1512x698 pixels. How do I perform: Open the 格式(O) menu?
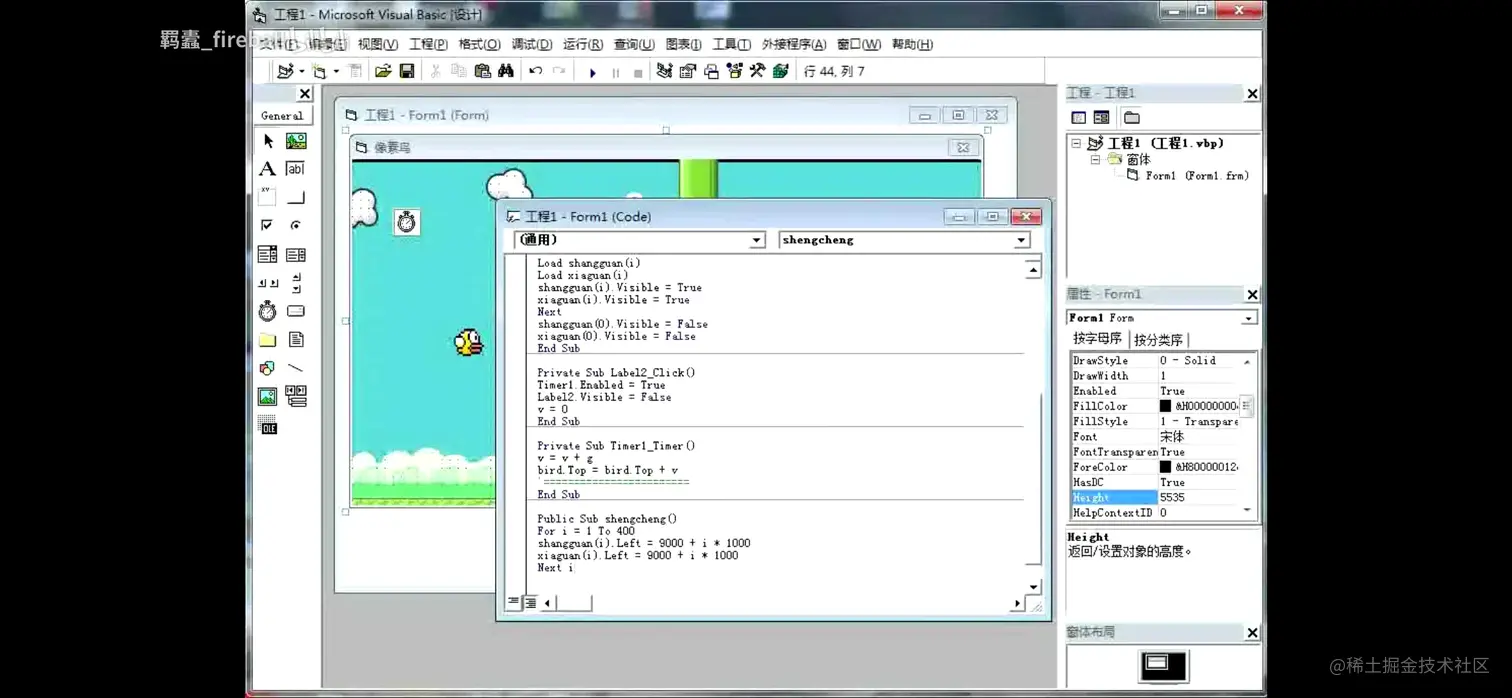point(479,44)
